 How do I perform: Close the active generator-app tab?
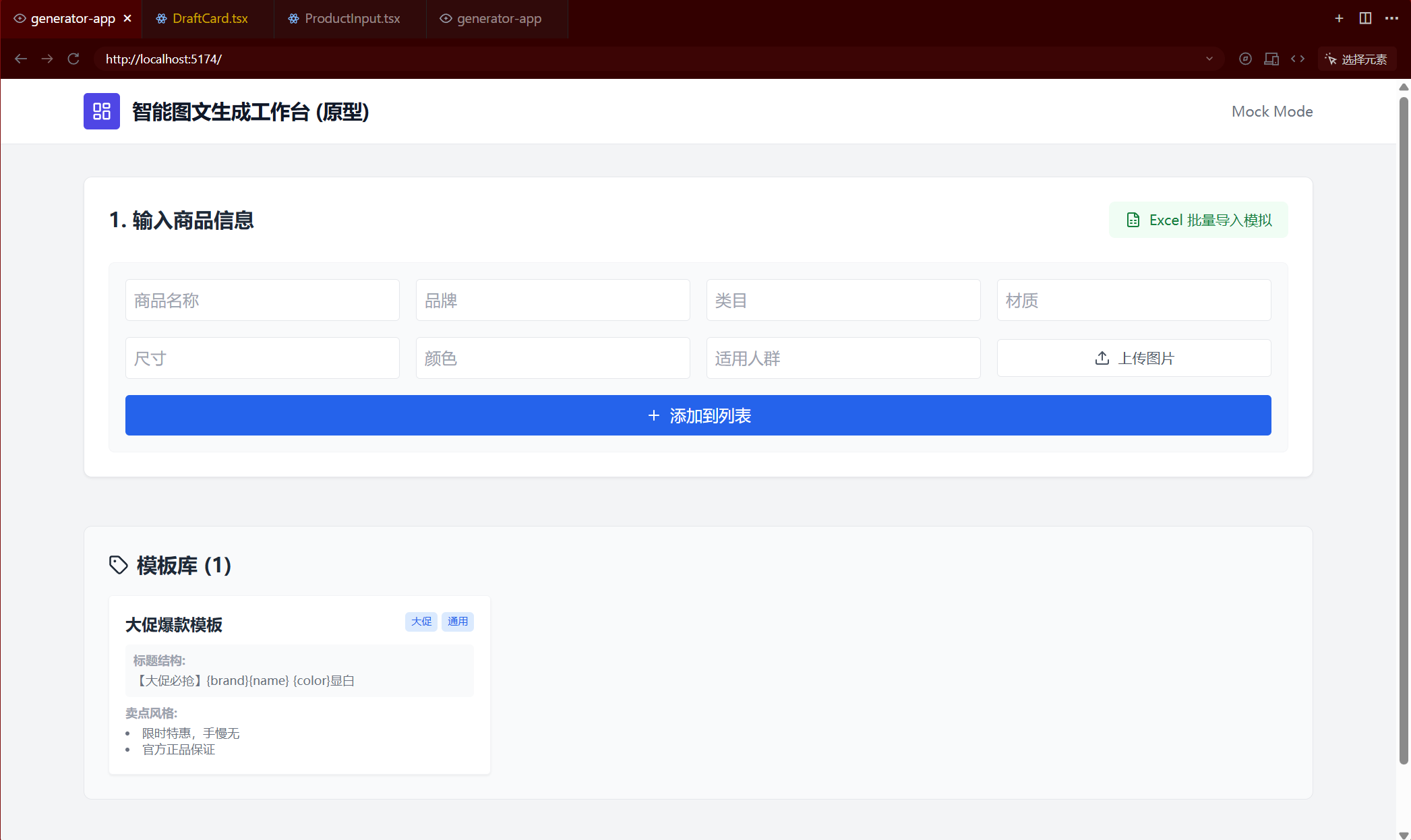coord(127,18)
